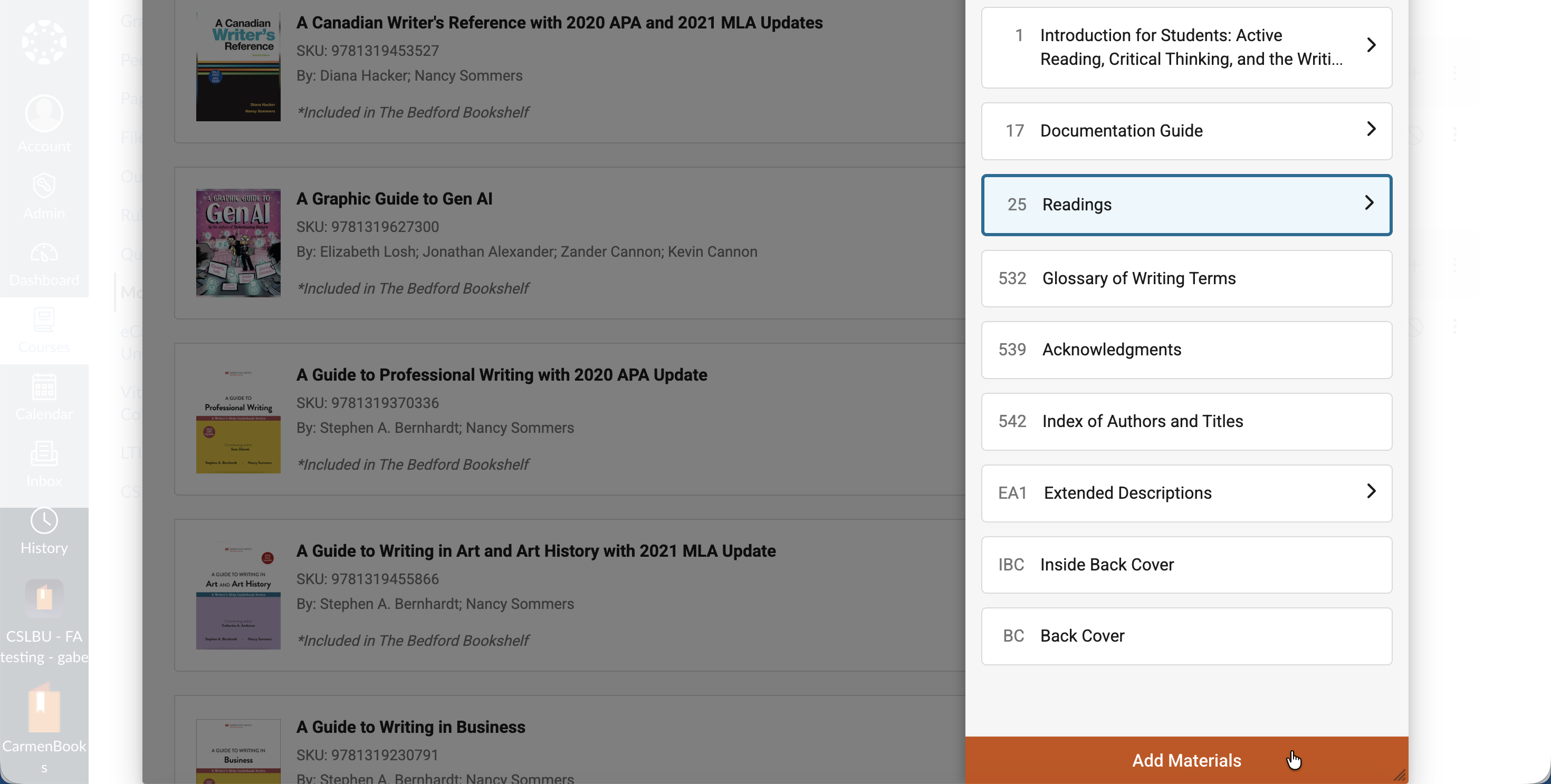Open A Guide to Writing in Business title
This screenshot has height=784, width=1551.
pos(410,728)
